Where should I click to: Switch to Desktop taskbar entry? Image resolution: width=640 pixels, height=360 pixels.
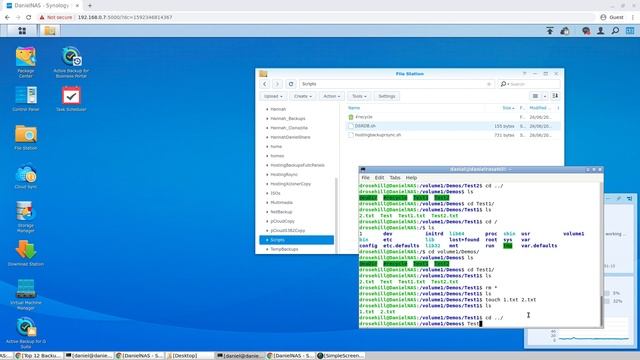pos(189,356)
